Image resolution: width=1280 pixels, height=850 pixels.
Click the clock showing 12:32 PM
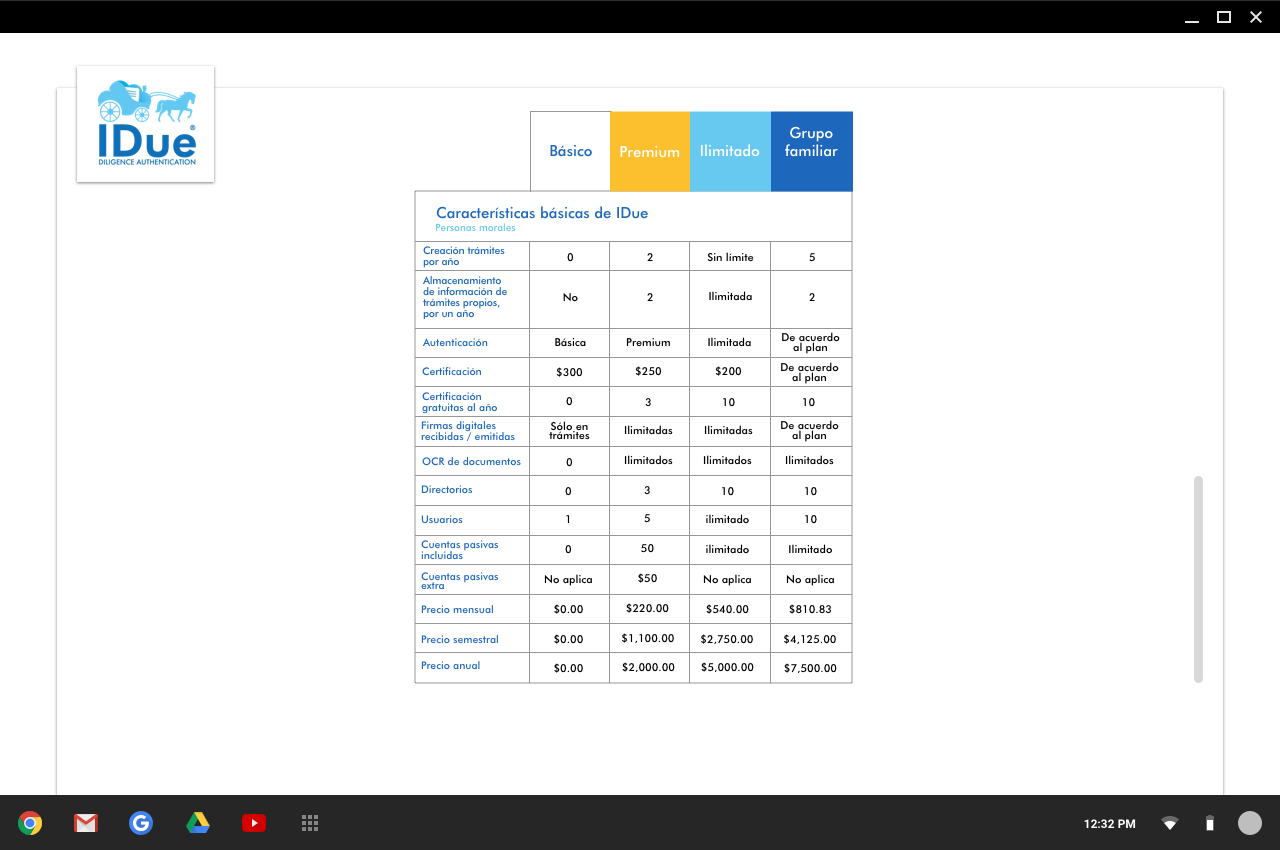pyautogui.click(x=1109, y=824)
